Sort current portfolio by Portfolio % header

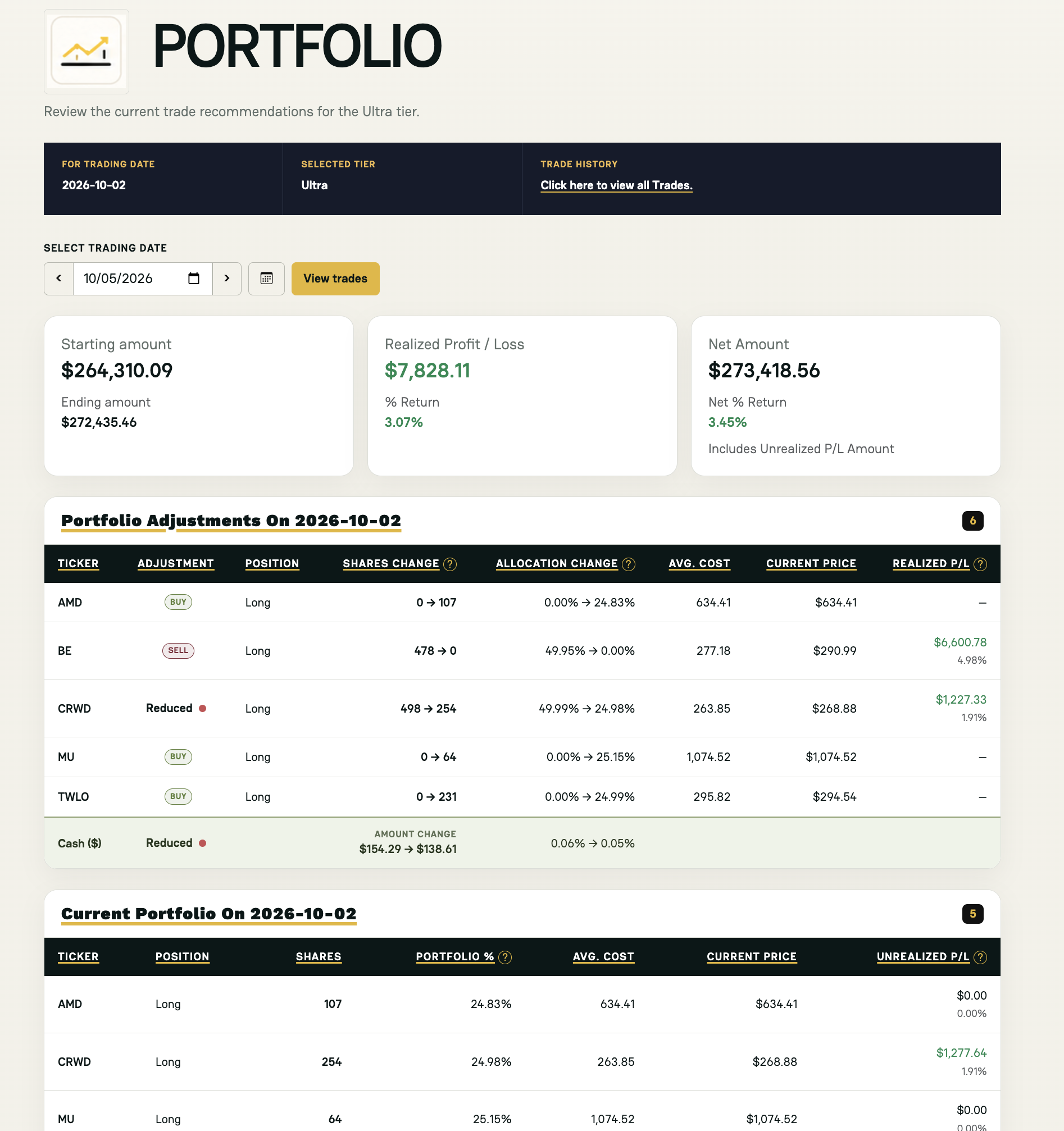(454, 956)
